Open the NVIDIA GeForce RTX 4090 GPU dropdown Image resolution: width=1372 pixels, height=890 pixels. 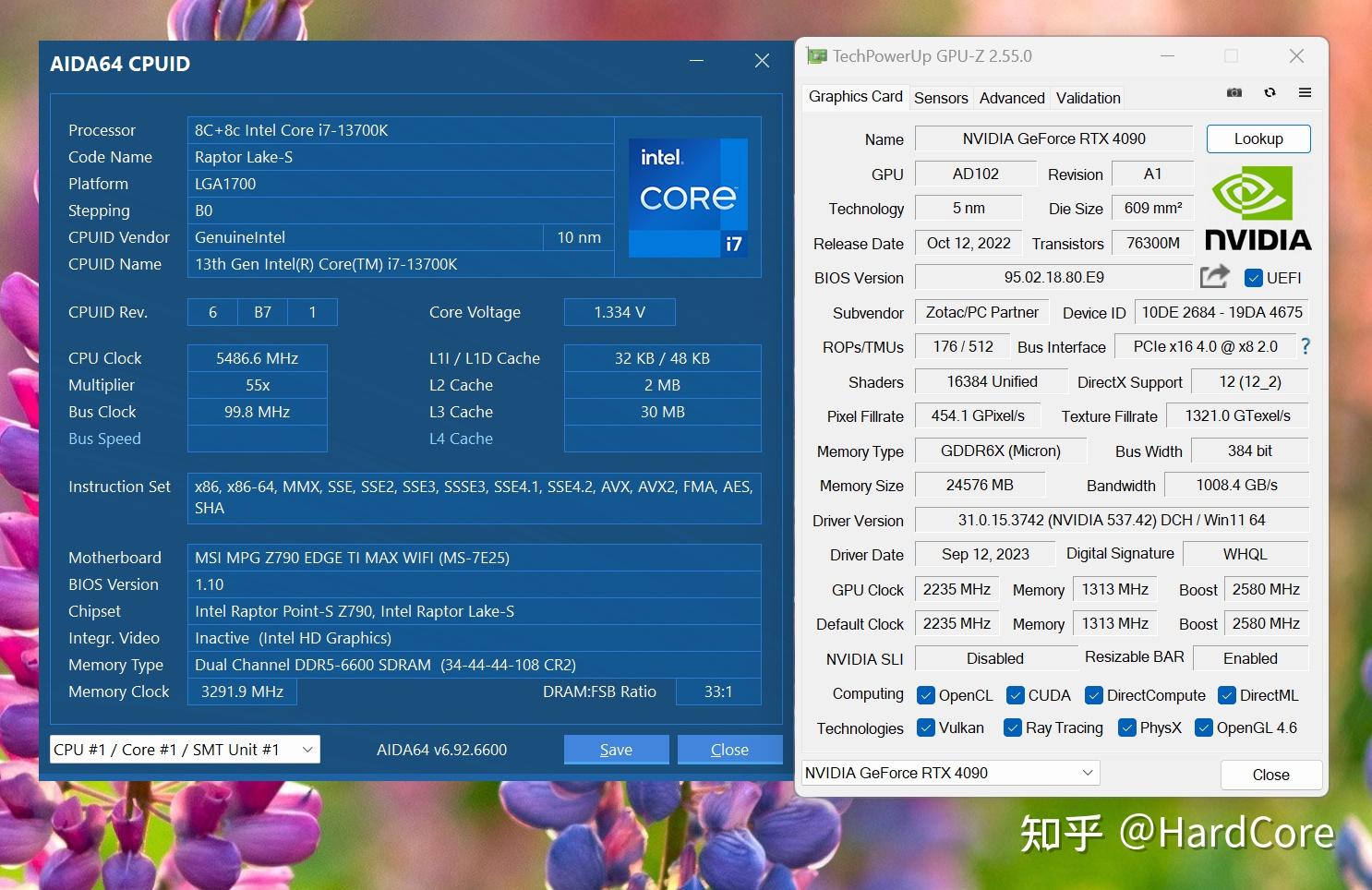pyautogui.click(x=950, y=773)
